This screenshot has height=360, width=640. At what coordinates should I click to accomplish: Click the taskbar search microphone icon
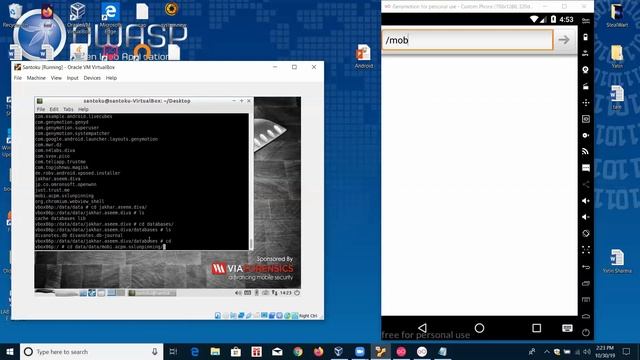coord(155,351)
